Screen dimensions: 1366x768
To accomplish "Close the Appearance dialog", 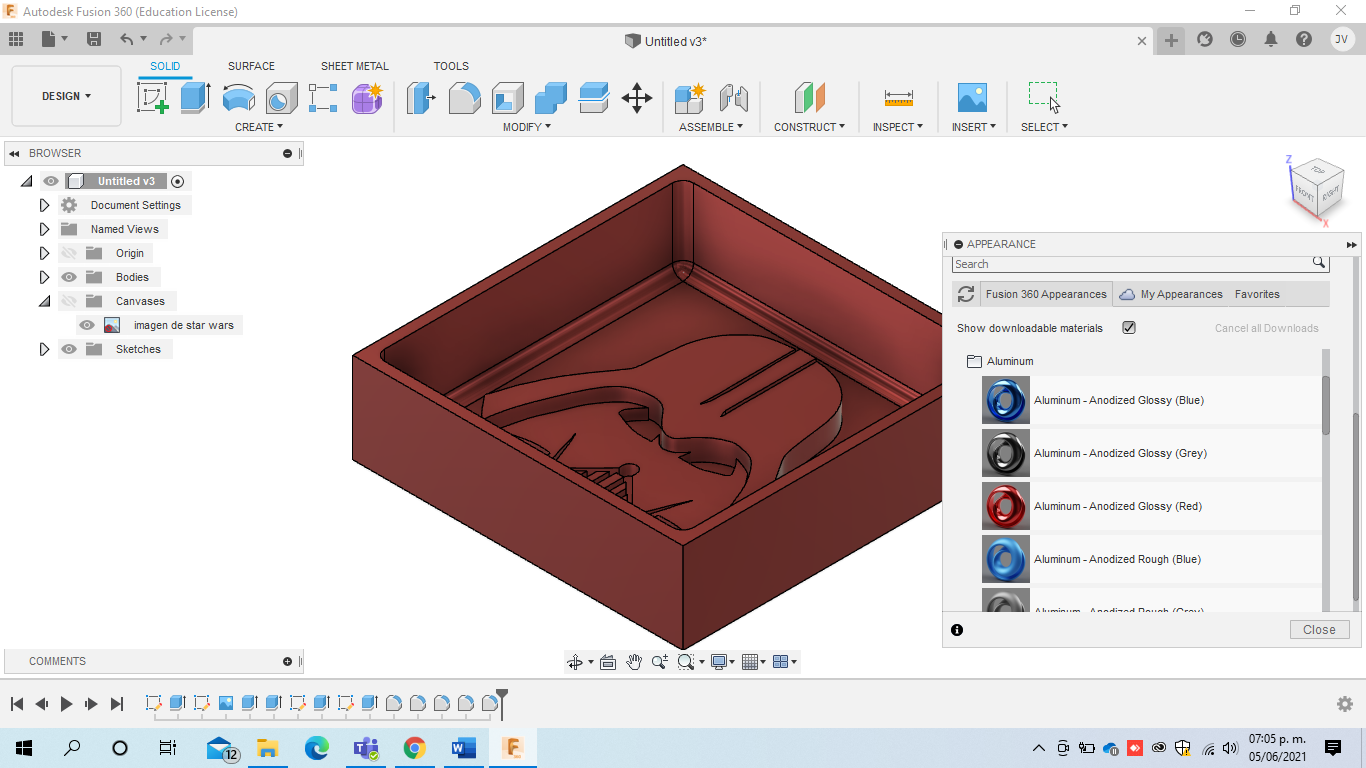I will [1319, 630].
